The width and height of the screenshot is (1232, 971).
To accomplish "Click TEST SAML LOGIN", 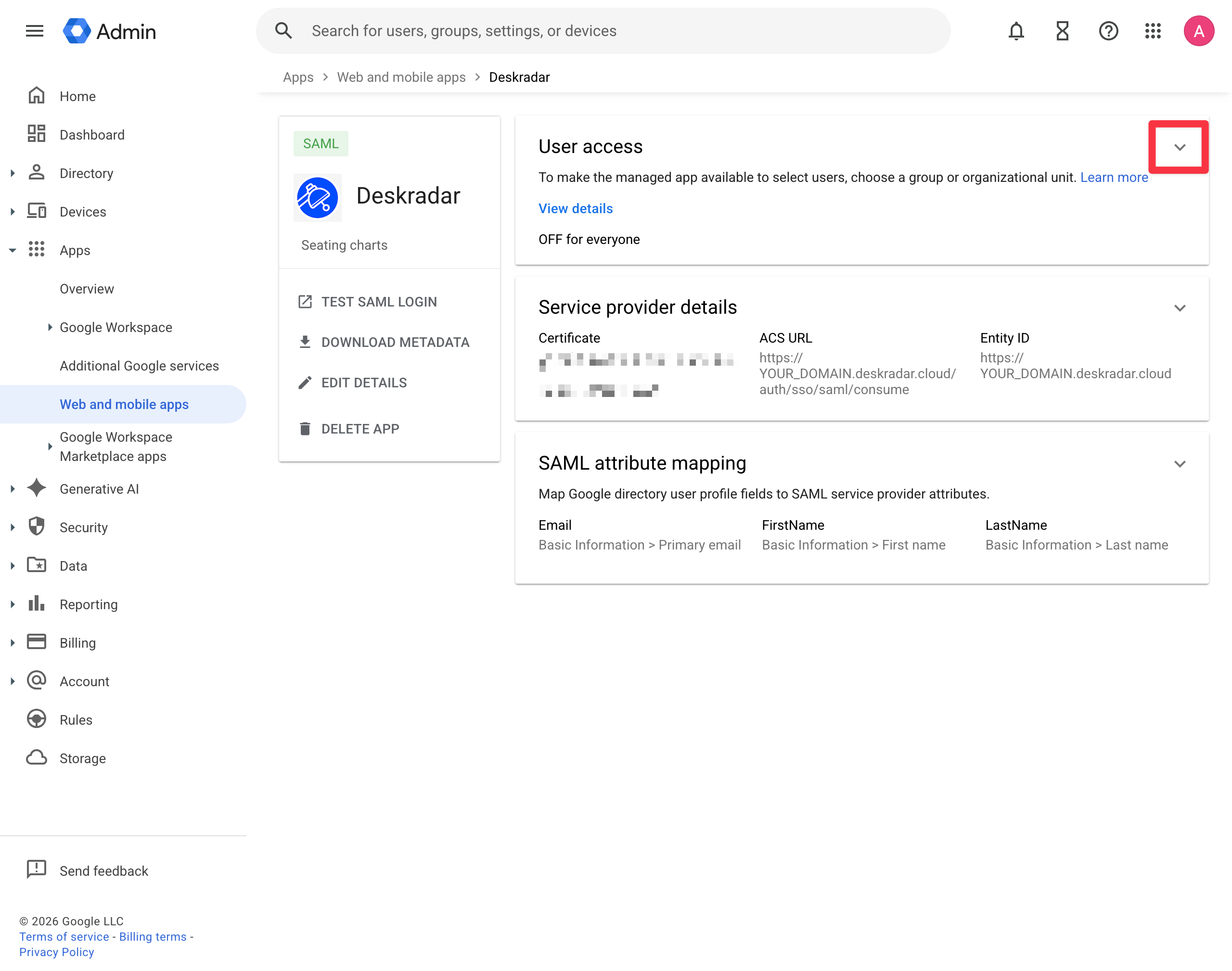I will [x=367, y=301].
